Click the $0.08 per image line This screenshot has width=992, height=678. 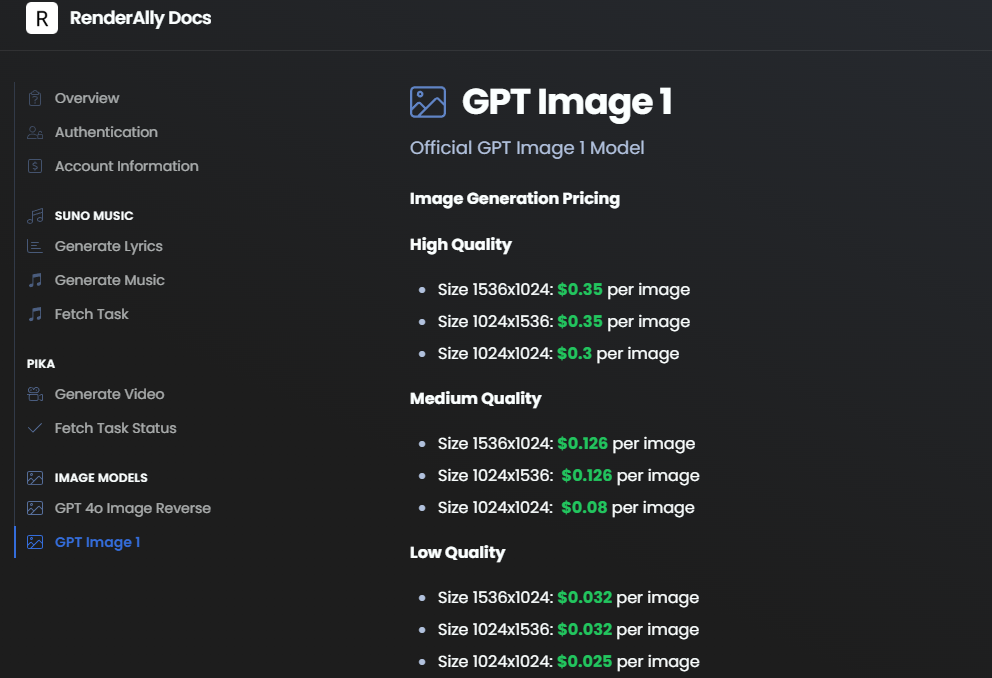566,508
